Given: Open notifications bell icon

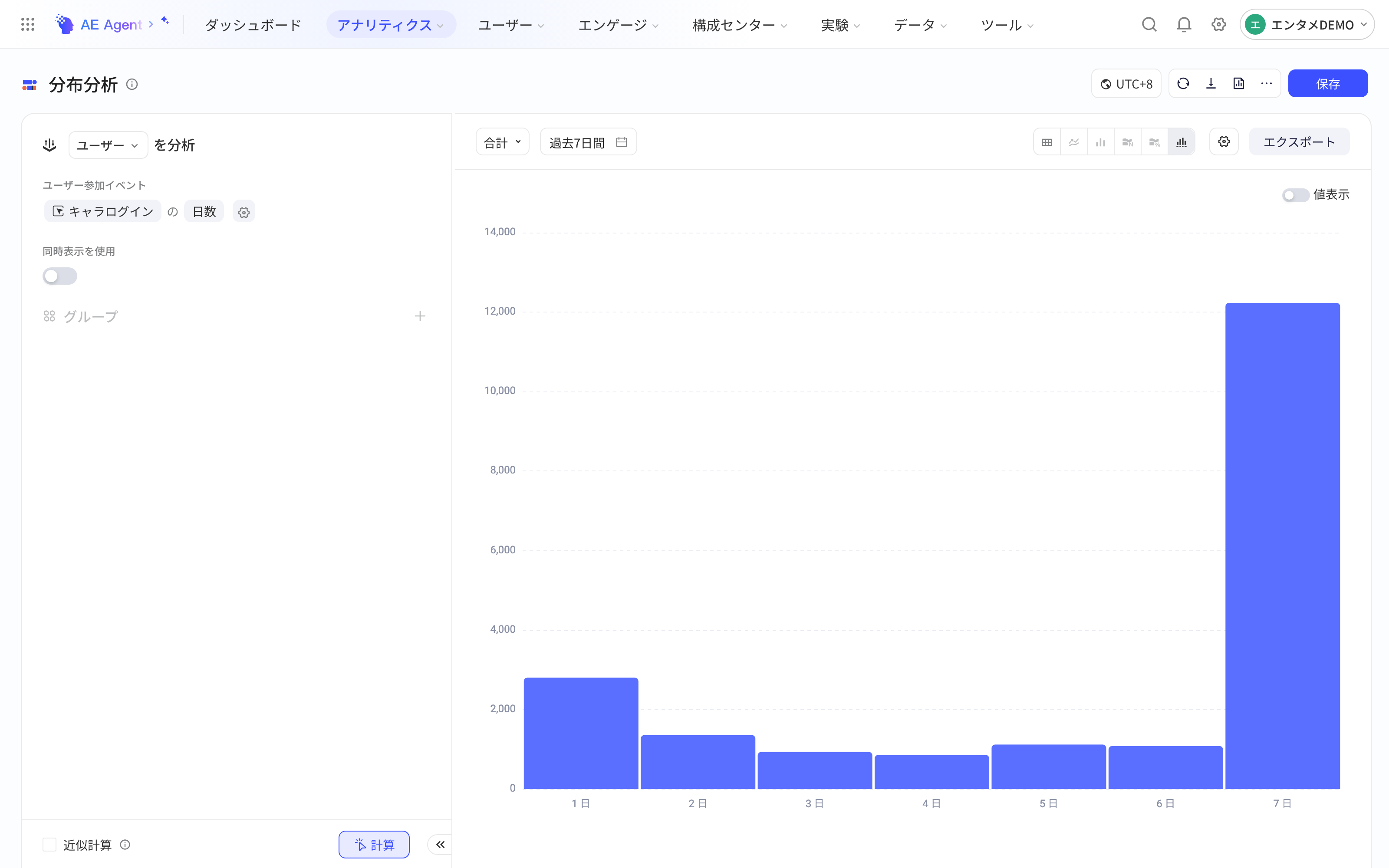Looking at the screenshot, I should point(1184,24).
